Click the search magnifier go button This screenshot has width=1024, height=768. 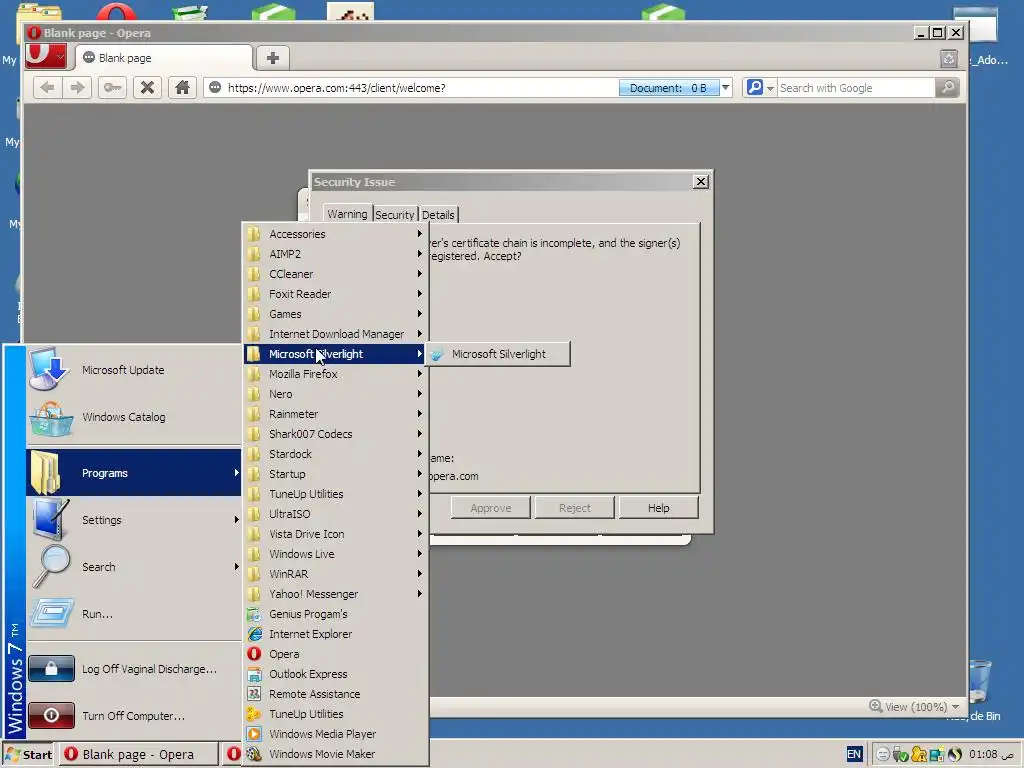948,88
